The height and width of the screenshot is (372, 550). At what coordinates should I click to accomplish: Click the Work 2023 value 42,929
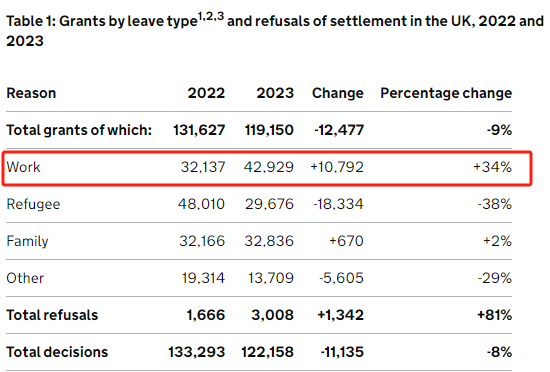[x=269, y=167]
